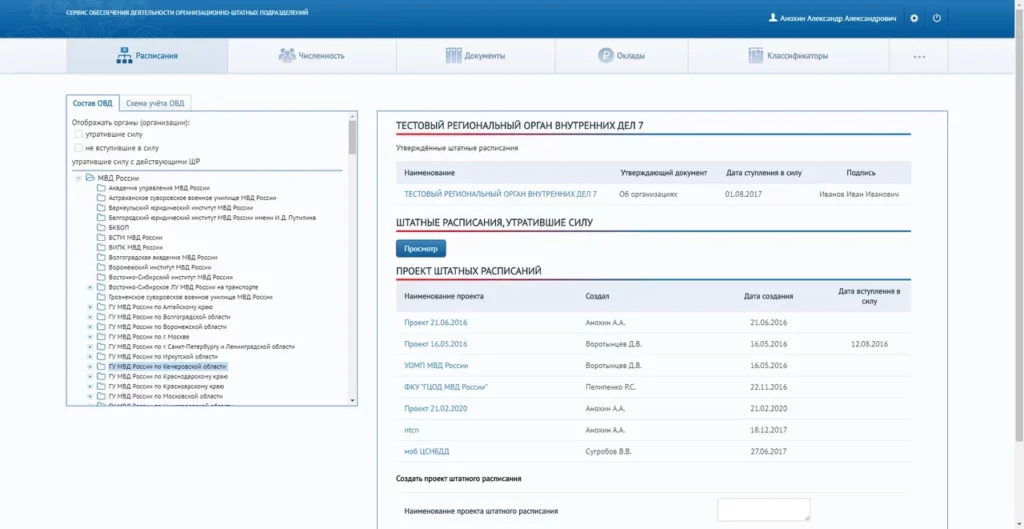Open the Классификаторы menu label
The height and width of the screenshot is (529, 1024).
pyautogui.click(x=797, y=56)
